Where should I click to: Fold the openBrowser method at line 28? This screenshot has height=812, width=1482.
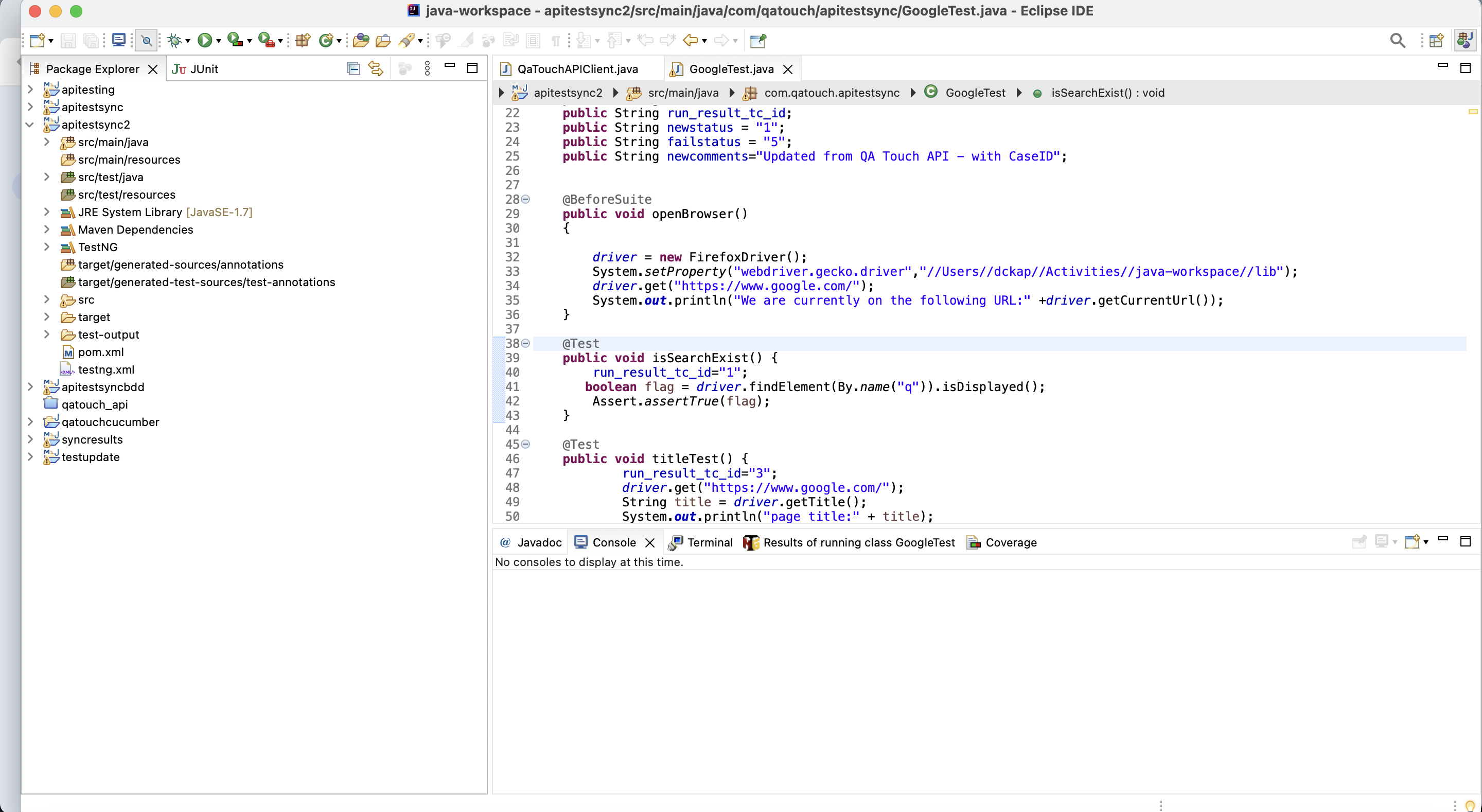[x=525, y=200]
